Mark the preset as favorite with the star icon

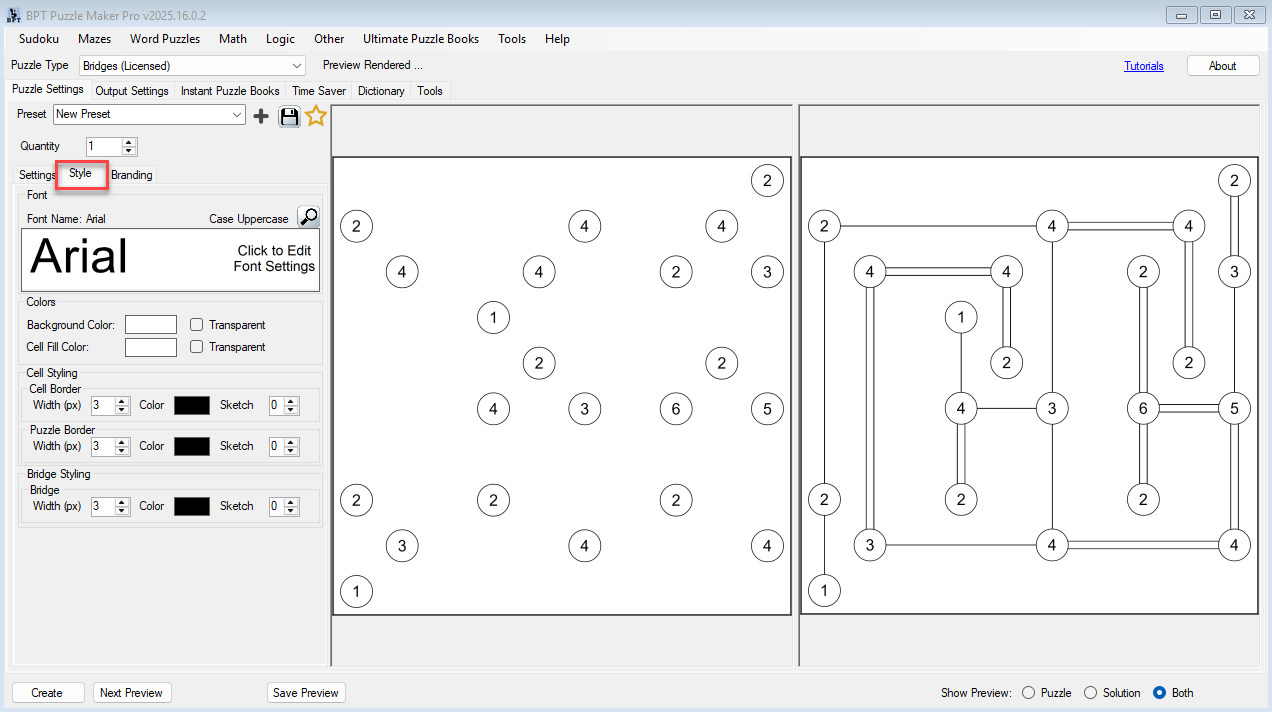click(316, 115)
